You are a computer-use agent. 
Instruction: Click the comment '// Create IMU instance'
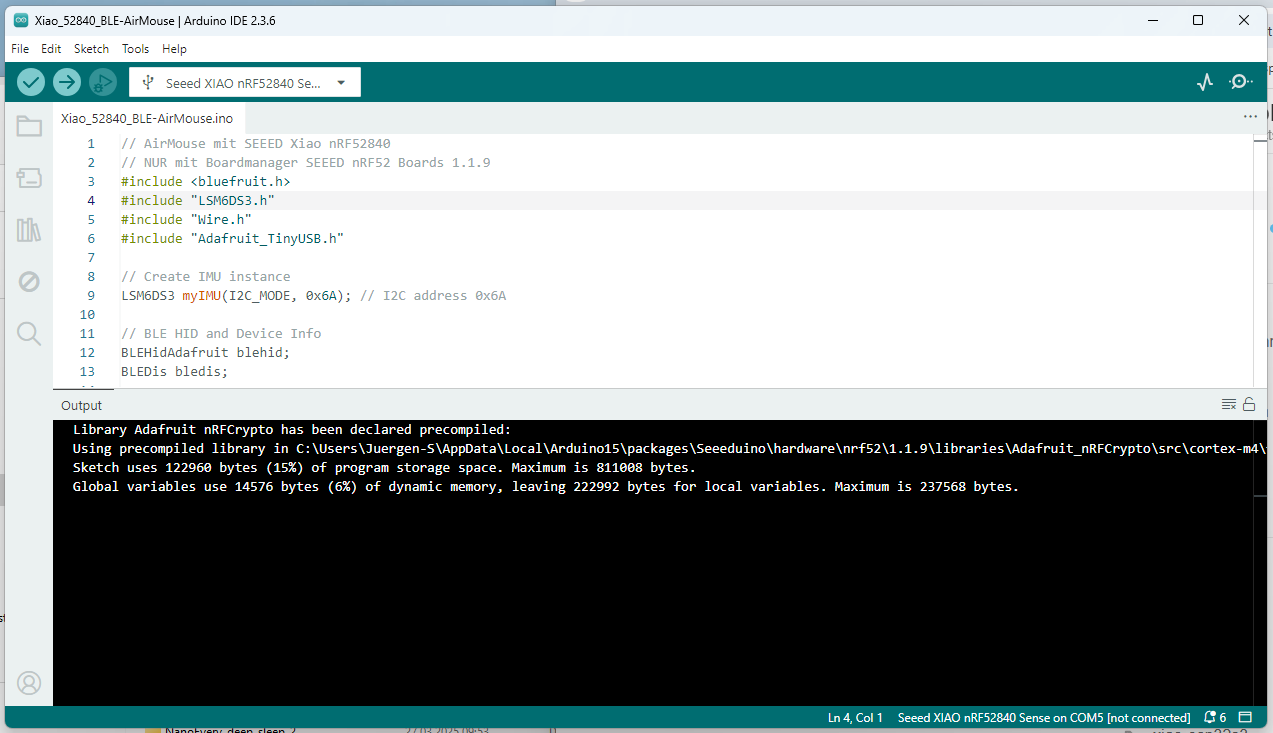(x=206, y=277)
